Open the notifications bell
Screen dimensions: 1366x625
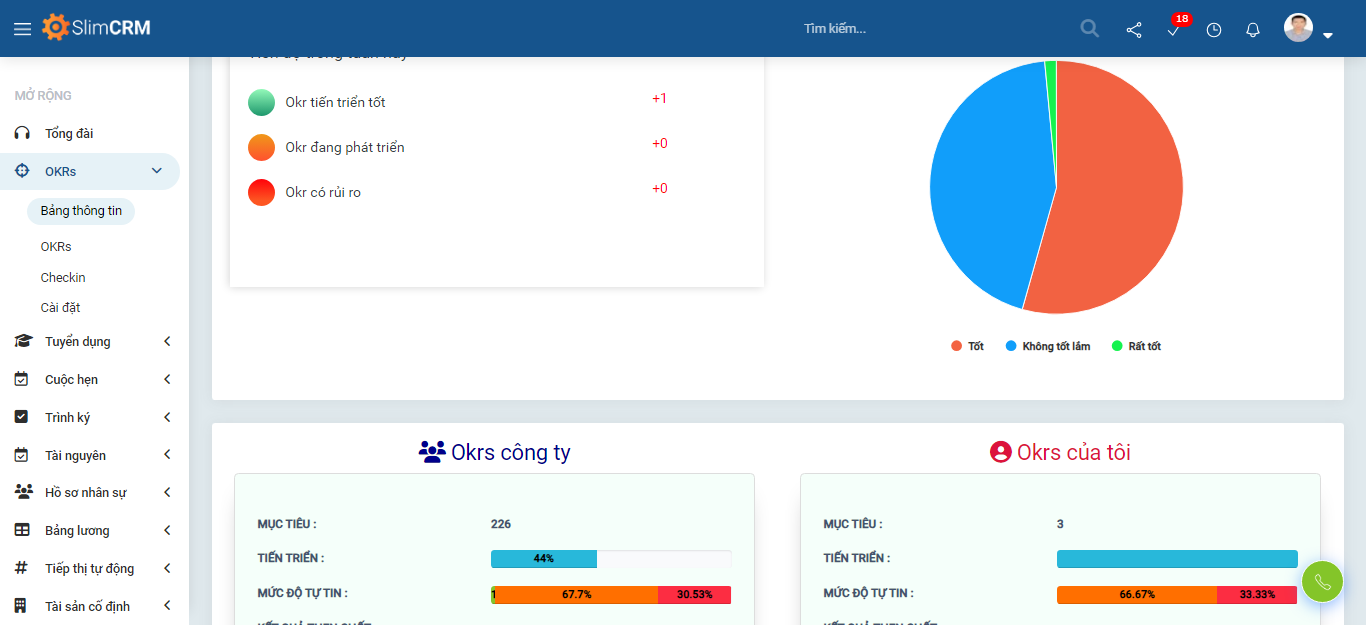tap(1253, 30)
